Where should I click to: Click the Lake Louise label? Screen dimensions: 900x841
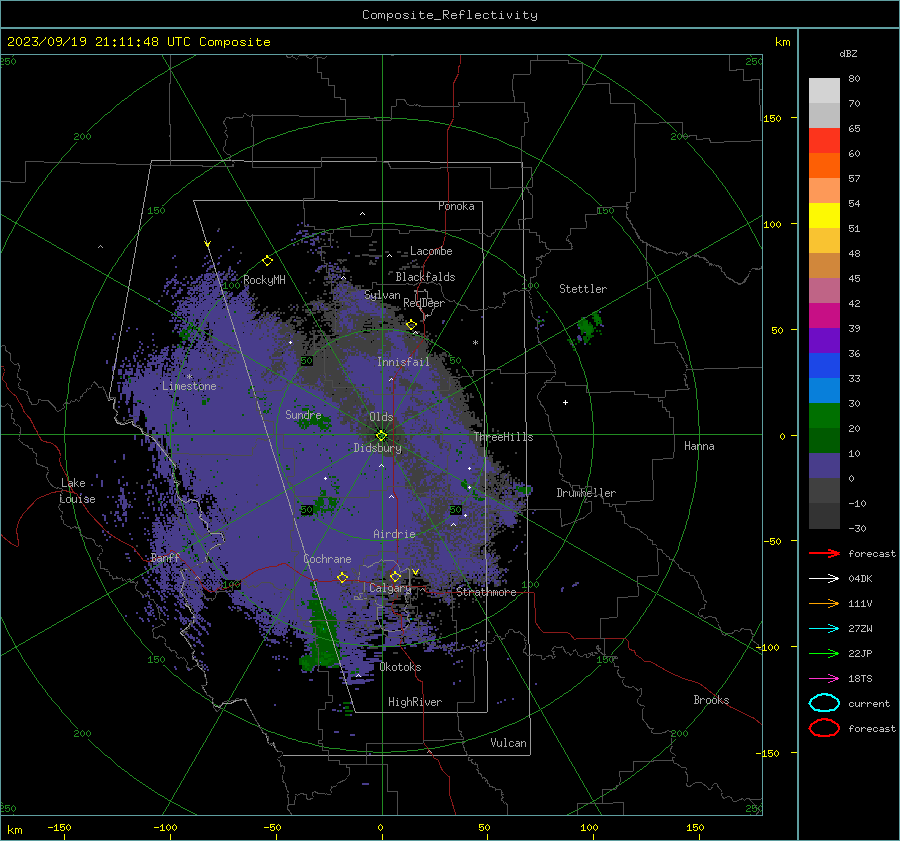[77, 491]
